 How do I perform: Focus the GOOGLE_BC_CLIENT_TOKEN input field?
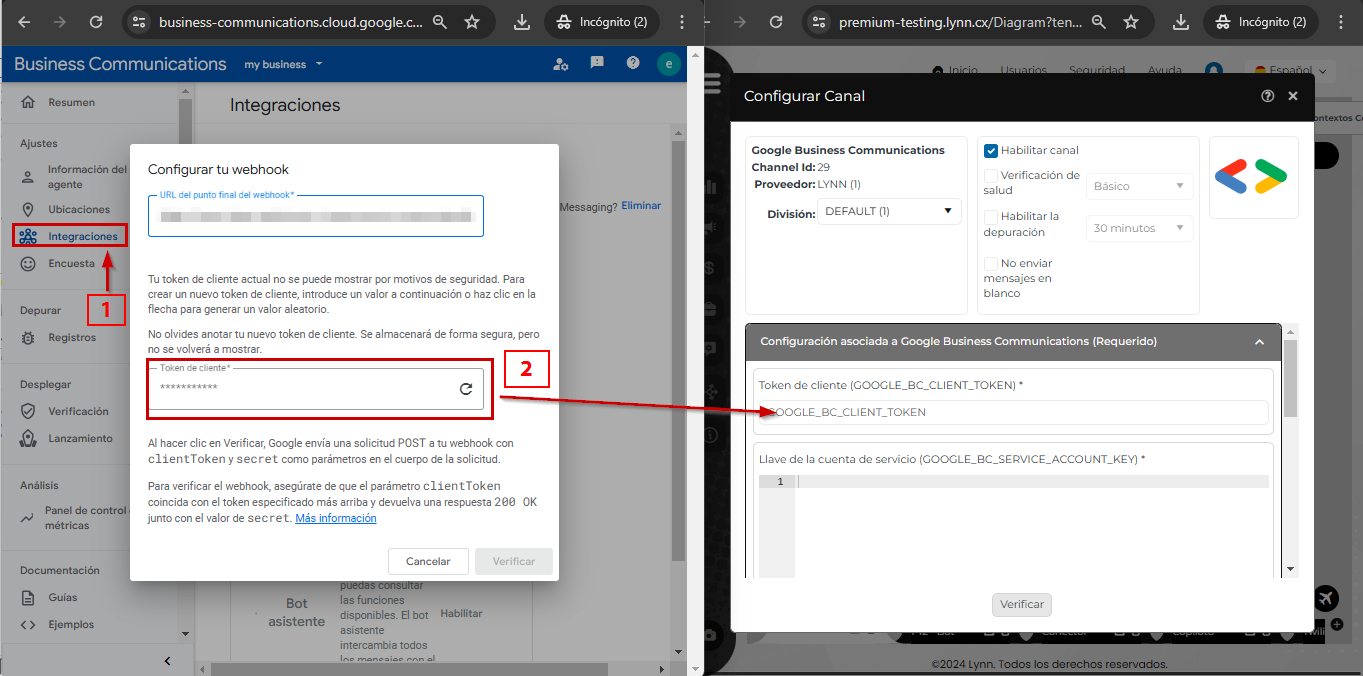point(1013,412)
